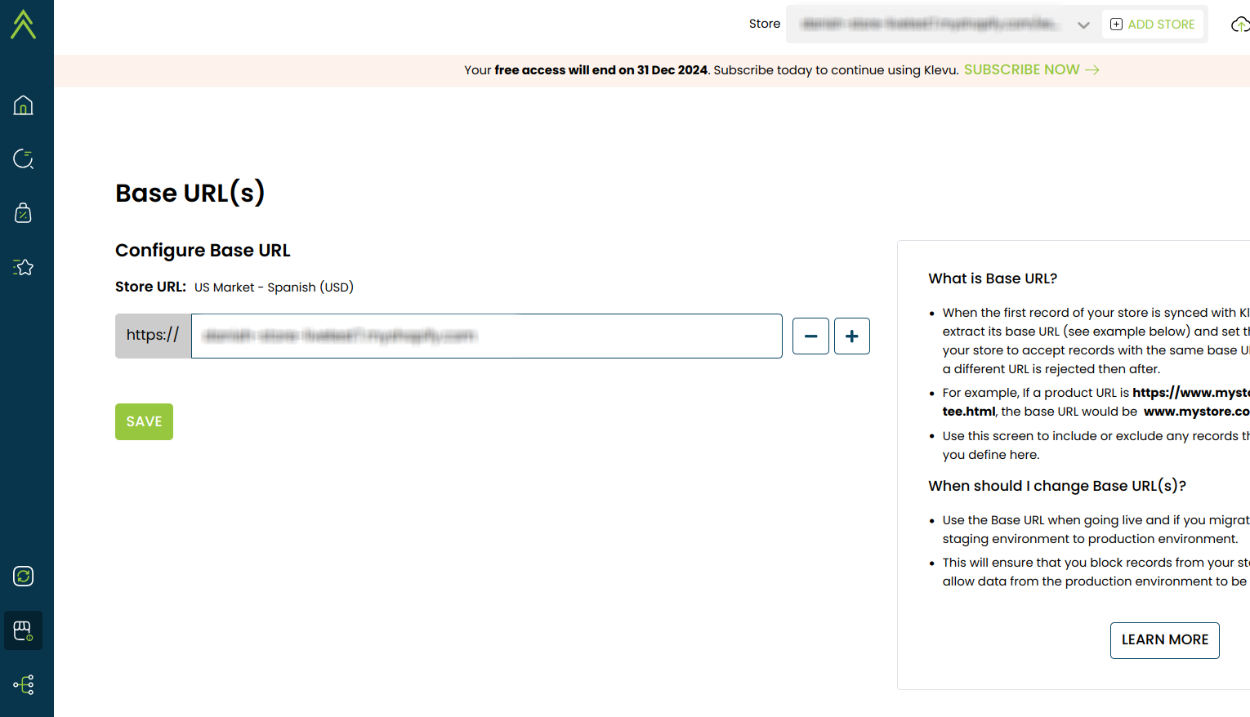Remove the base URL with minus button
Screen dimensions: 1250x717
[x=810, y=336]
